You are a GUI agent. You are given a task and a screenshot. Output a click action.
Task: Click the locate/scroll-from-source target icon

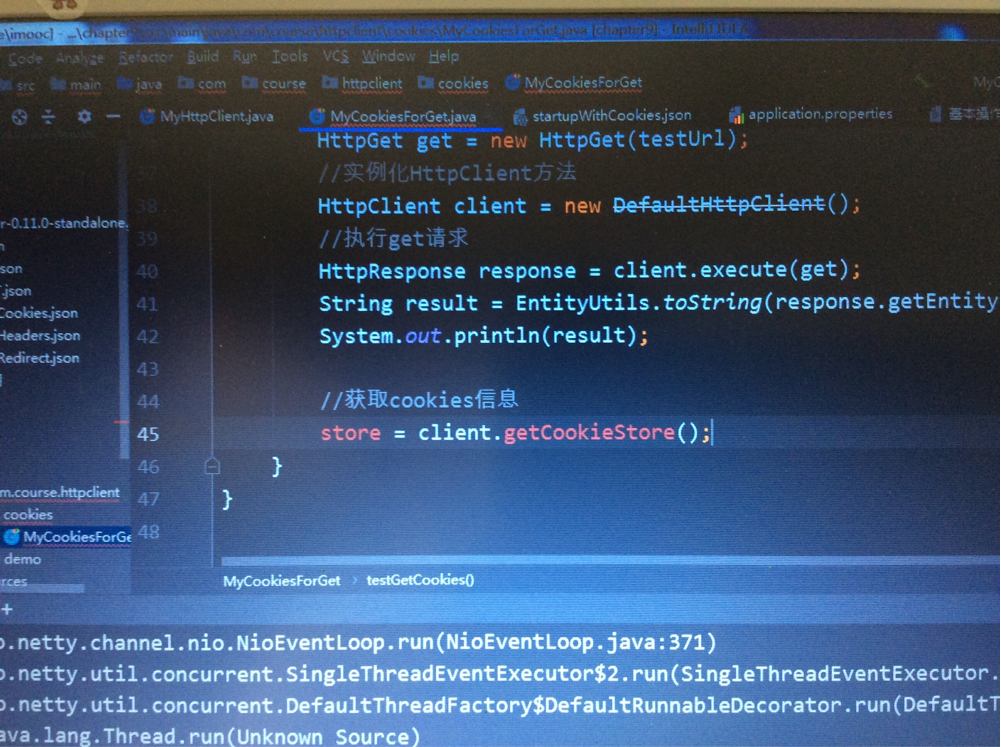(x=20, y=117)
